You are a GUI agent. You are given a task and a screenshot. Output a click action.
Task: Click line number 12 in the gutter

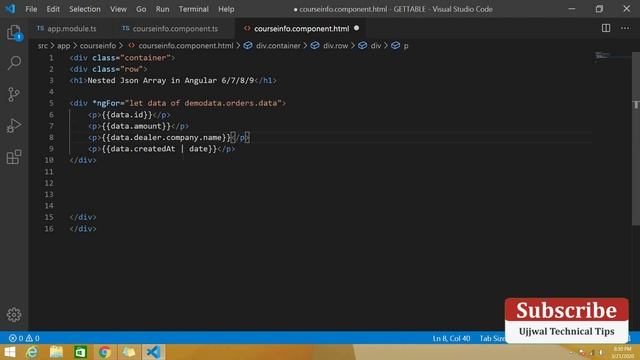tap(49, 183)
